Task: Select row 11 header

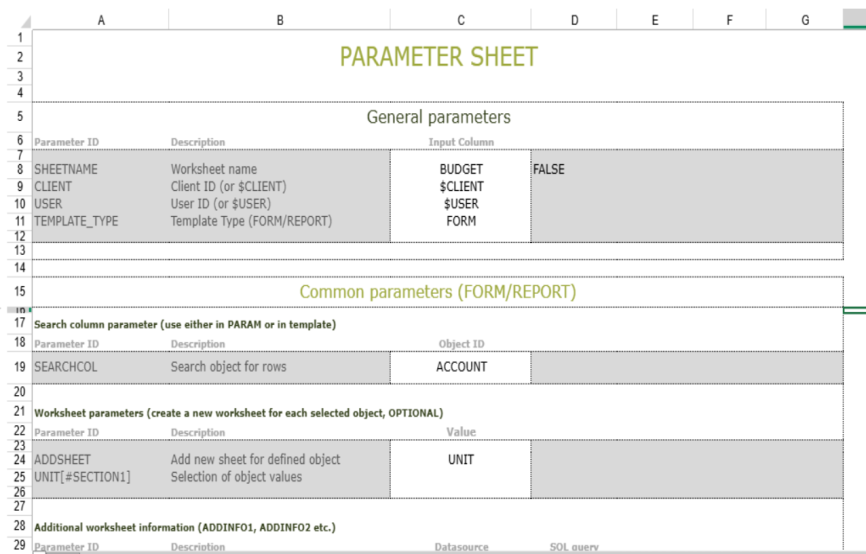Action: (20, 221)
